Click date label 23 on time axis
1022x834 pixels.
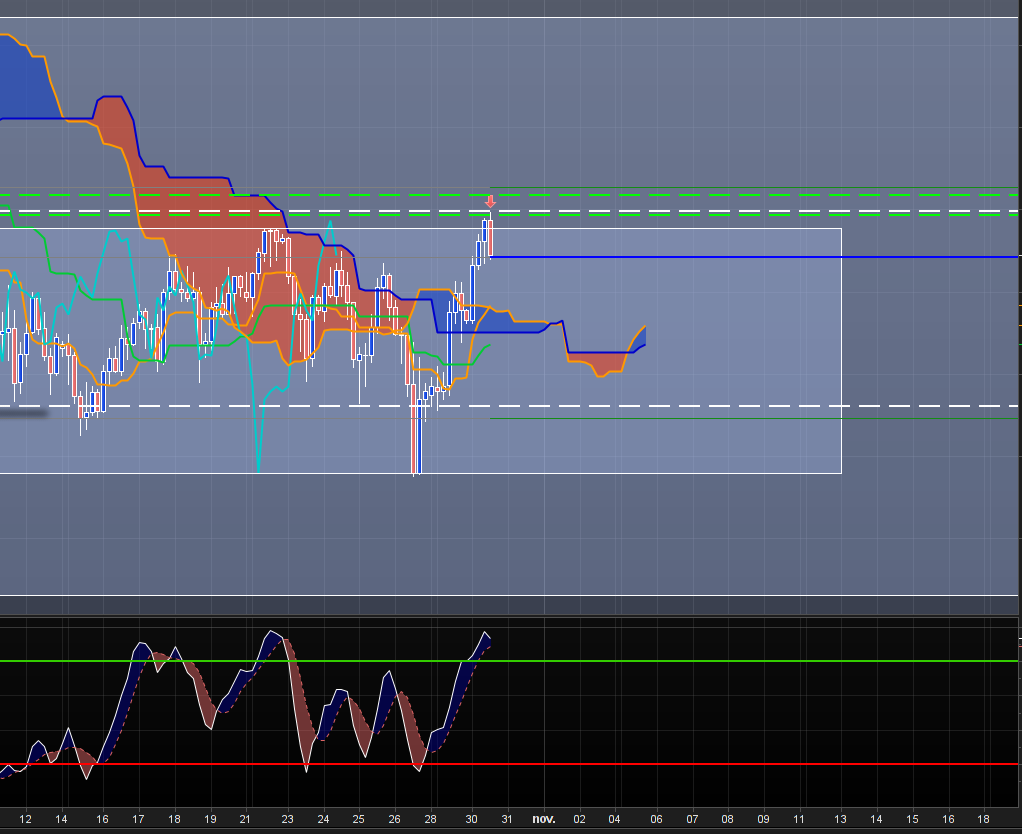click(287, 819)
